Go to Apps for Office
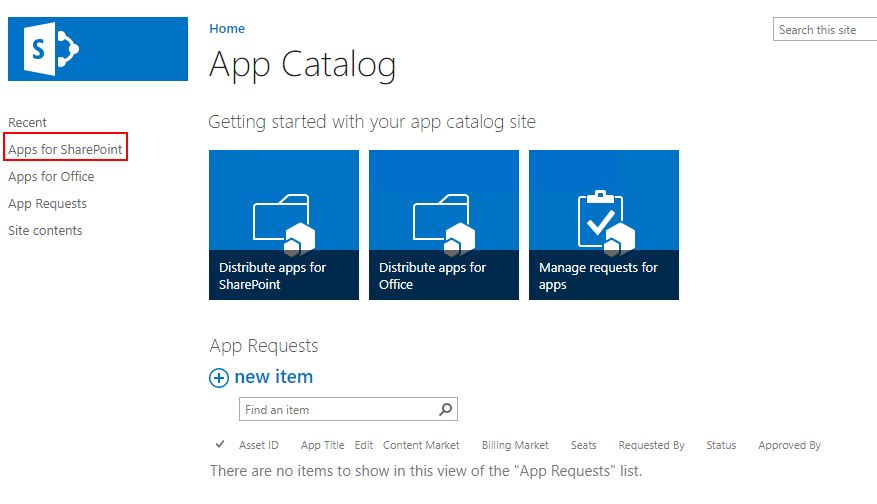The image size is (877, 504). (x=51, y=177)
